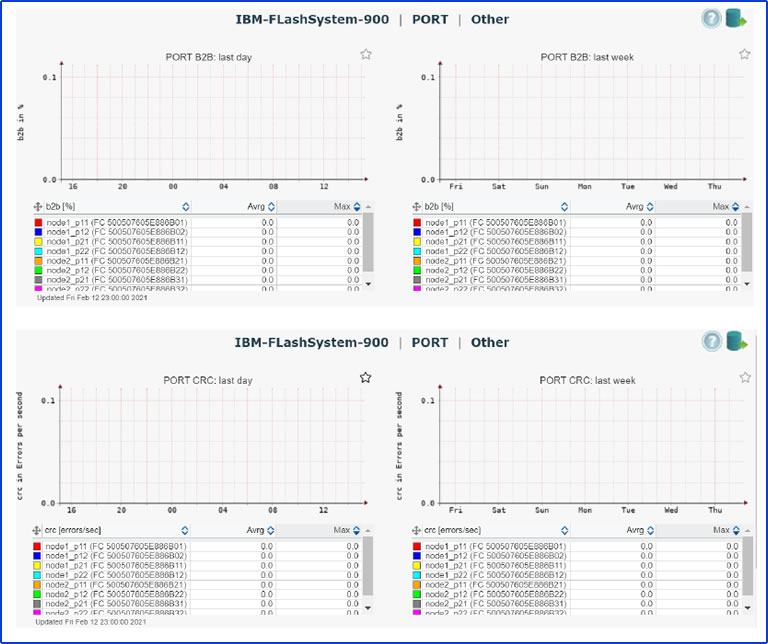Click IBM-FLashSystem-900 in top breadcrumb
The height and width of the screenshot is (644, 768).
312,20
